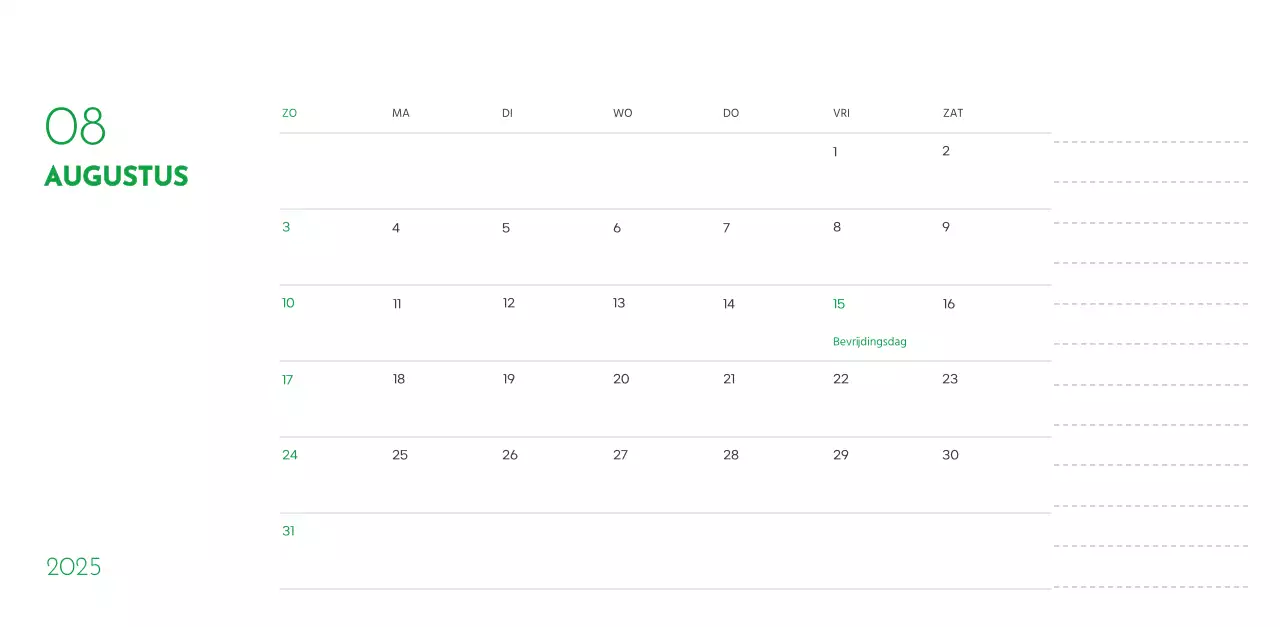Click date 1 in the first week
Viewport: 1280px width, 627px height.
(x=835, y=152)
